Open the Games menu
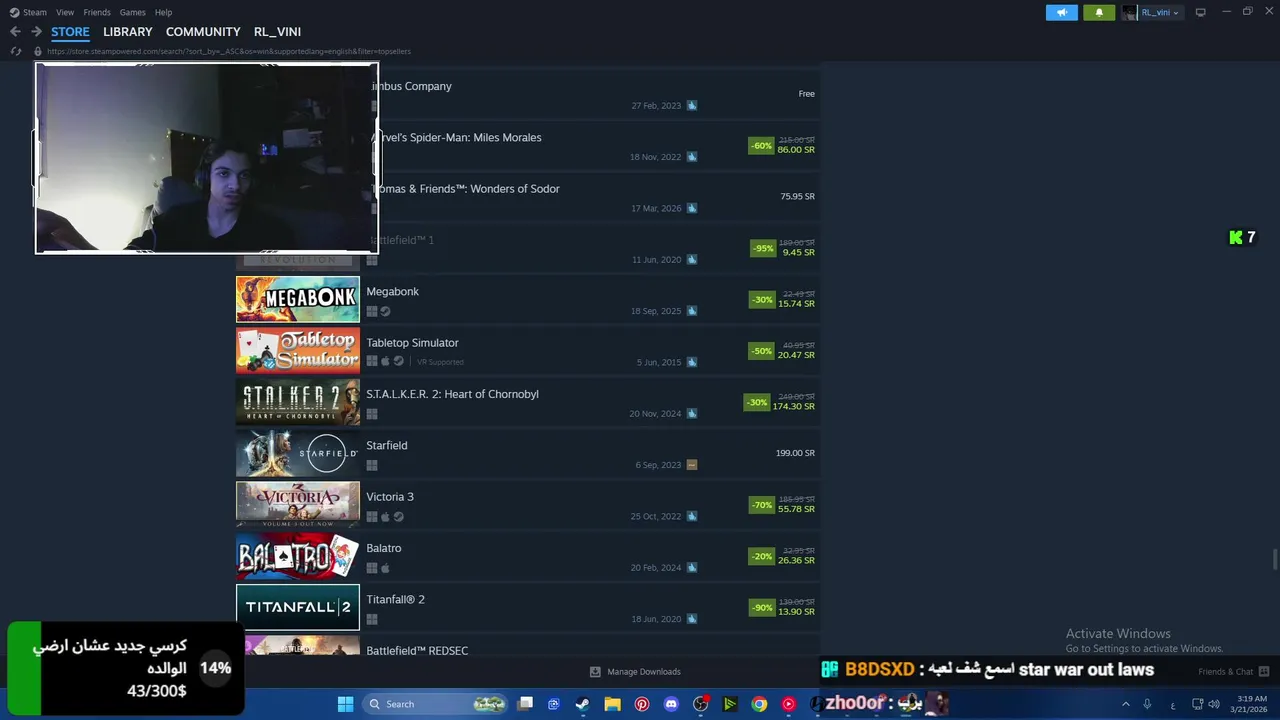The image size is (1280, 720). click(x=132, y=12)
